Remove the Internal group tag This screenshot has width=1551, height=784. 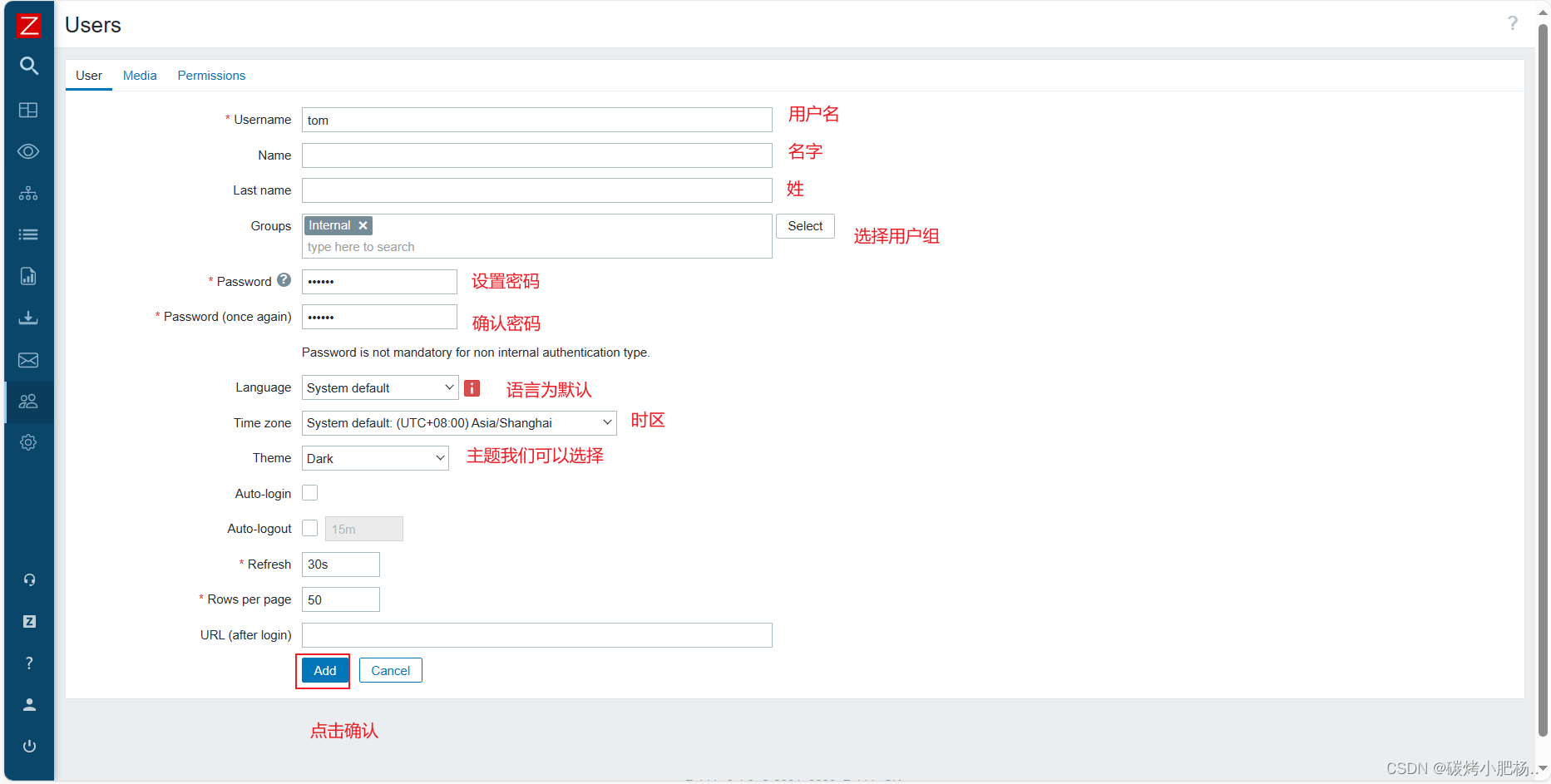[x=363, y=225]
